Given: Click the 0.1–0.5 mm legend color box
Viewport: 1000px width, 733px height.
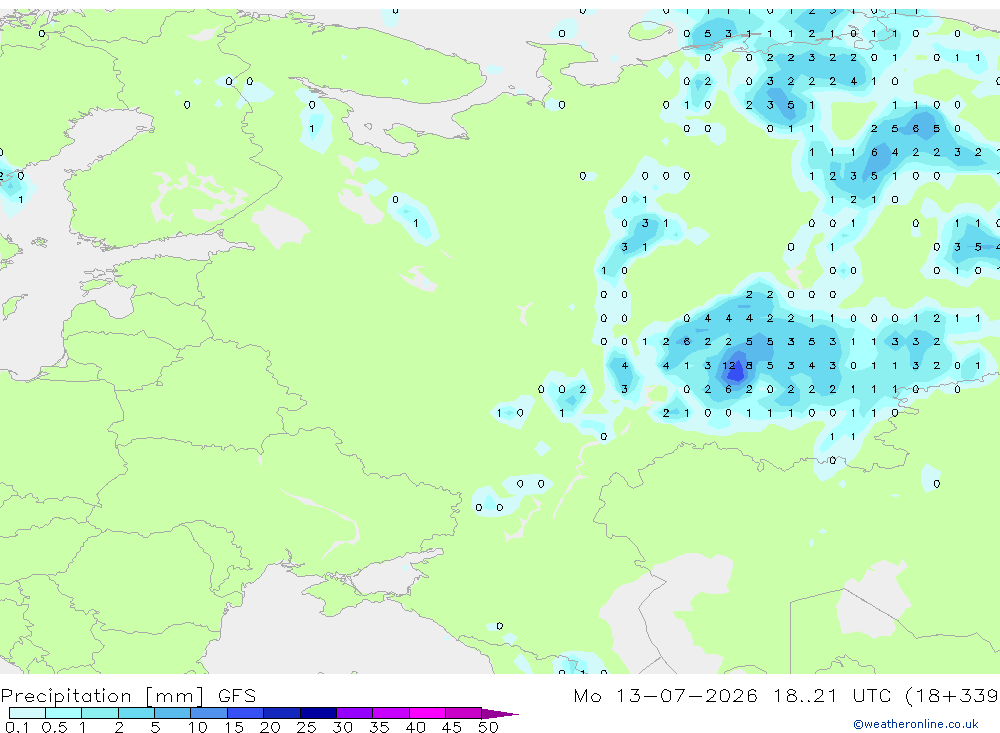Looking at the screenshot, I should tap(27, 713).
